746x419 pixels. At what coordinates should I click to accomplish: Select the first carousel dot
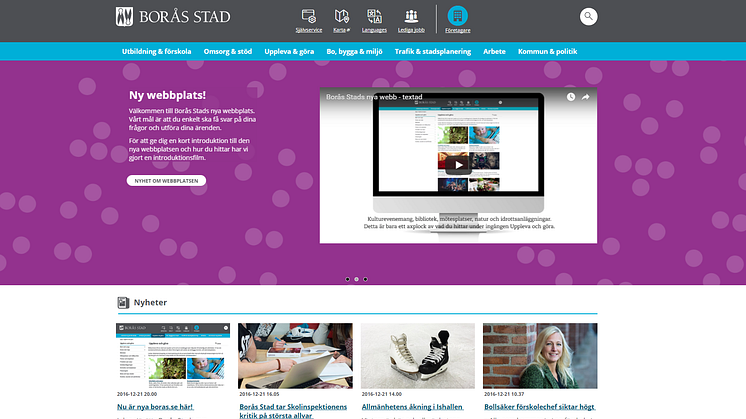[347, 279]
